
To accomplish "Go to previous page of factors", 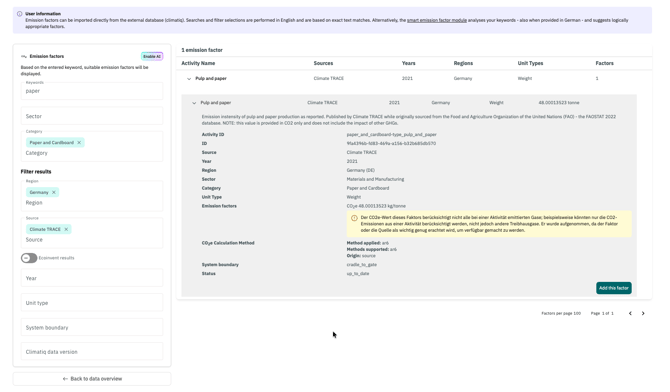I will pos(630,313).
